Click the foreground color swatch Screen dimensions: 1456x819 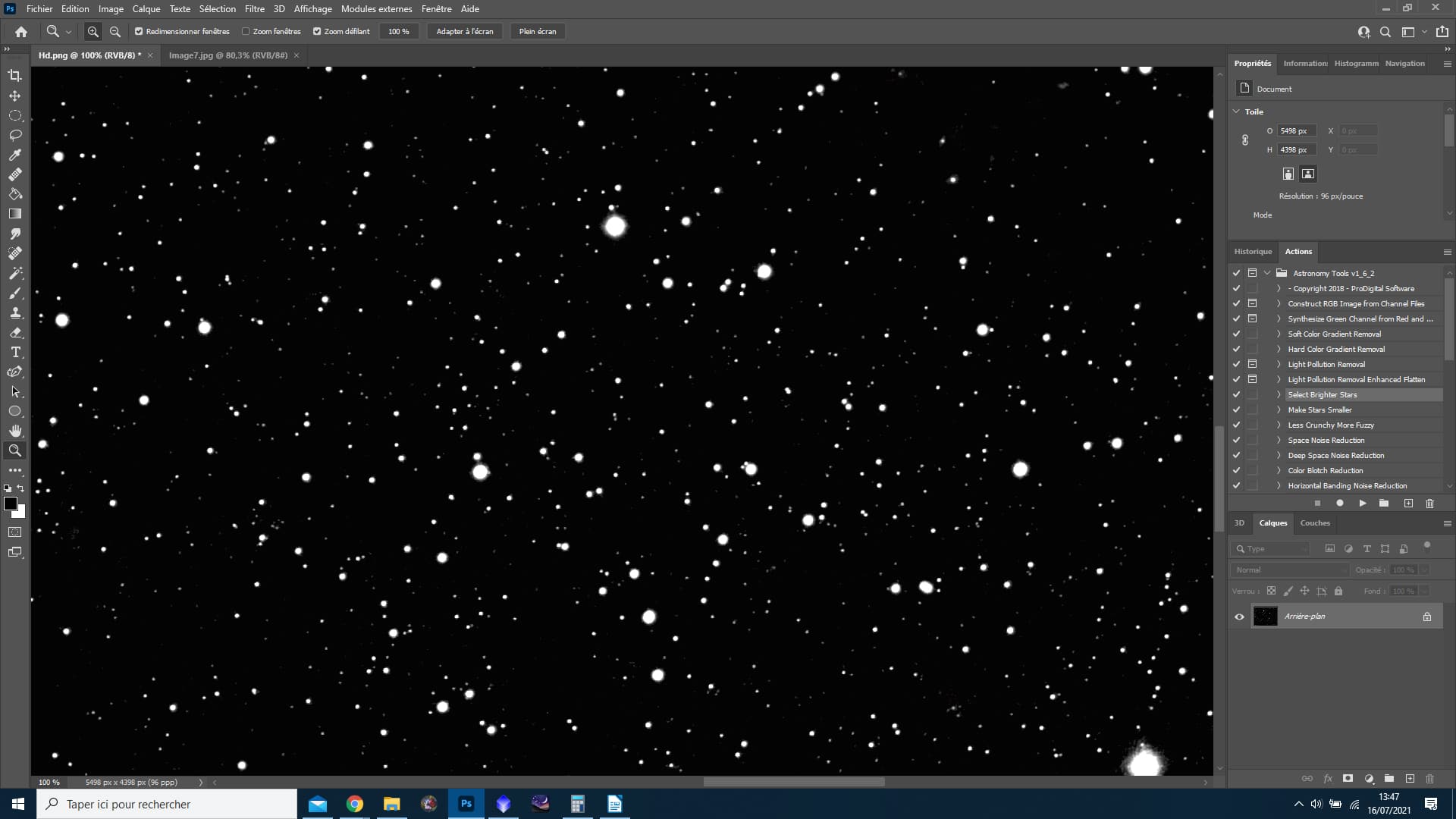pos(11,504)
